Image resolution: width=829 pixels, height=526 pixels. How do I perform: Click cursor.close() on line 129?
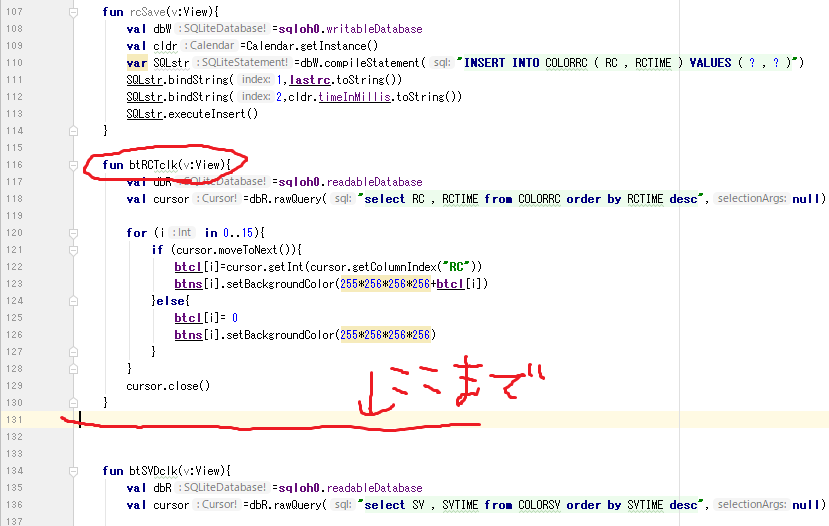click(168, 386)
